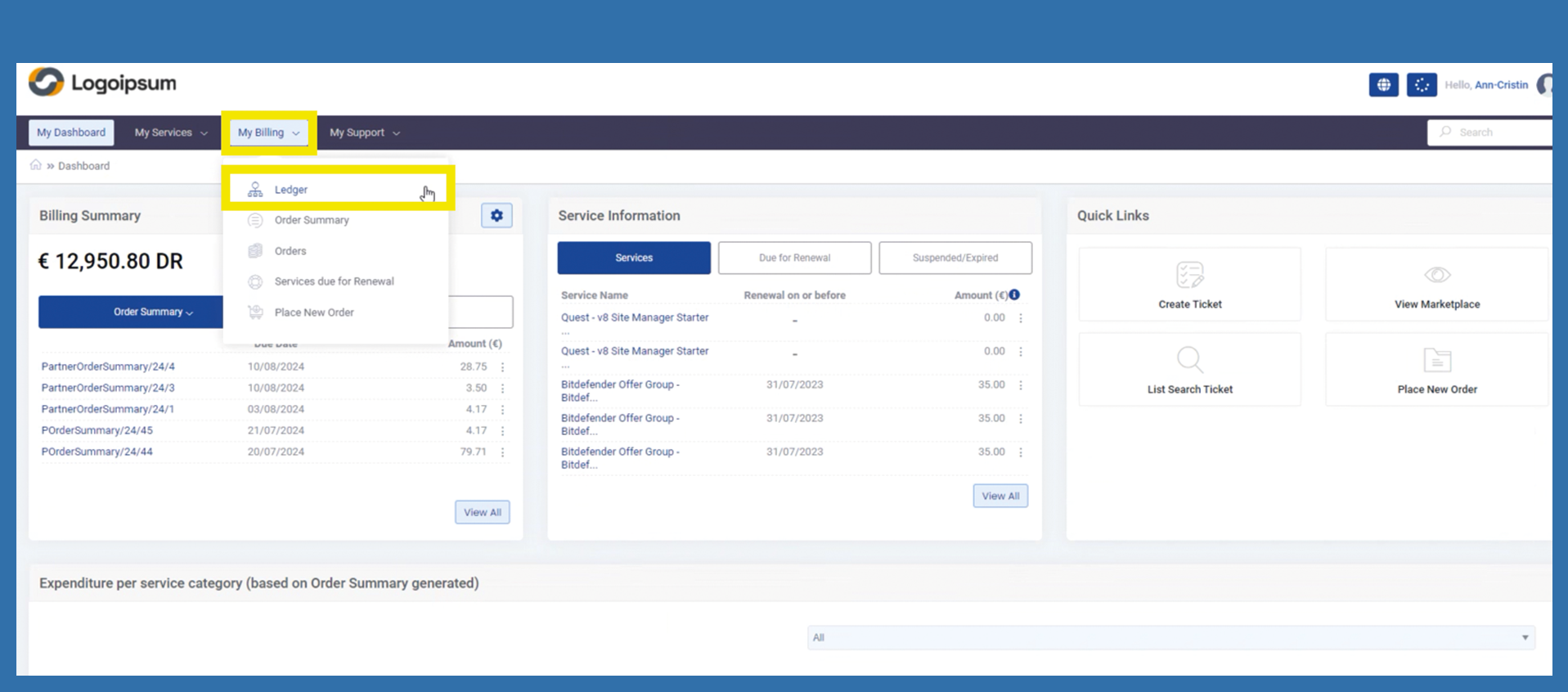Click Place New Order quick link icon
This screenshot has height=692, width=1568.
coord(1436,360)
